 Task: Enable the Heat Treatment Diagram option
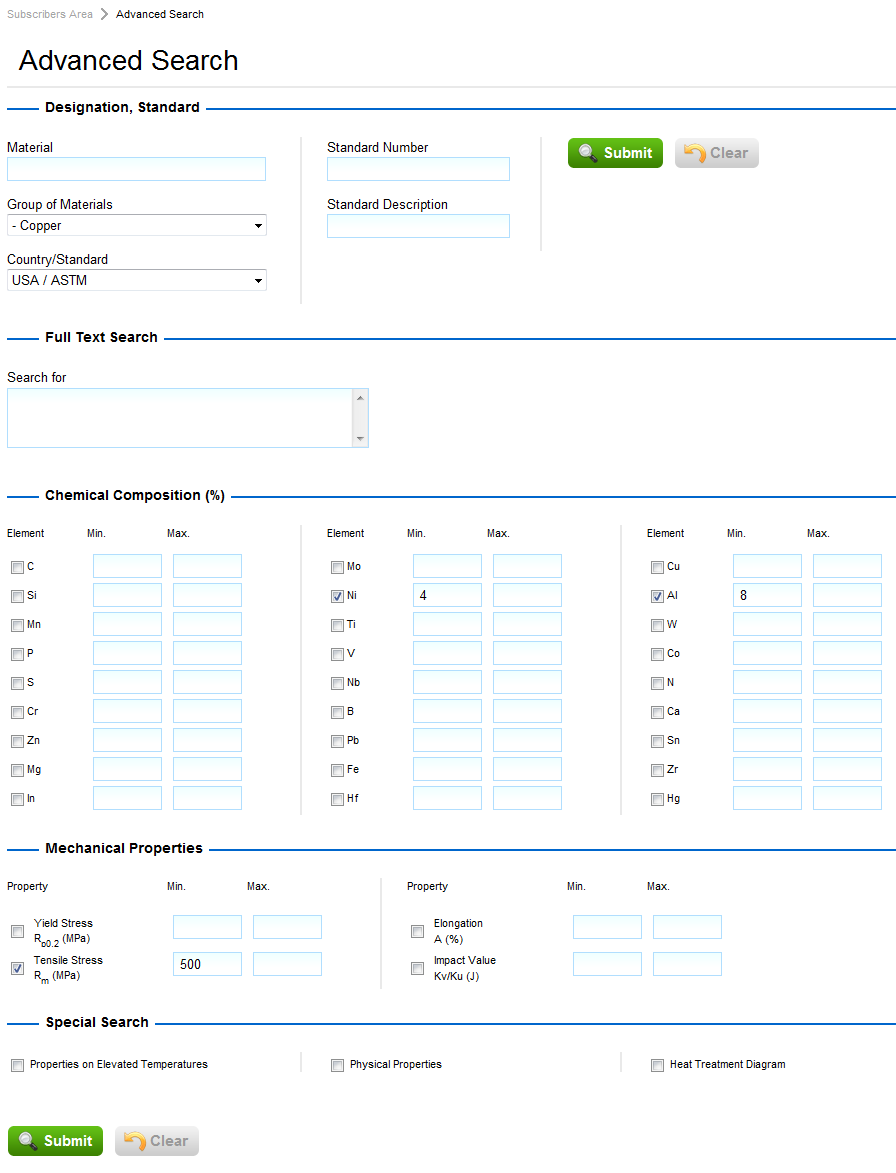click(x=657, y=1065)
